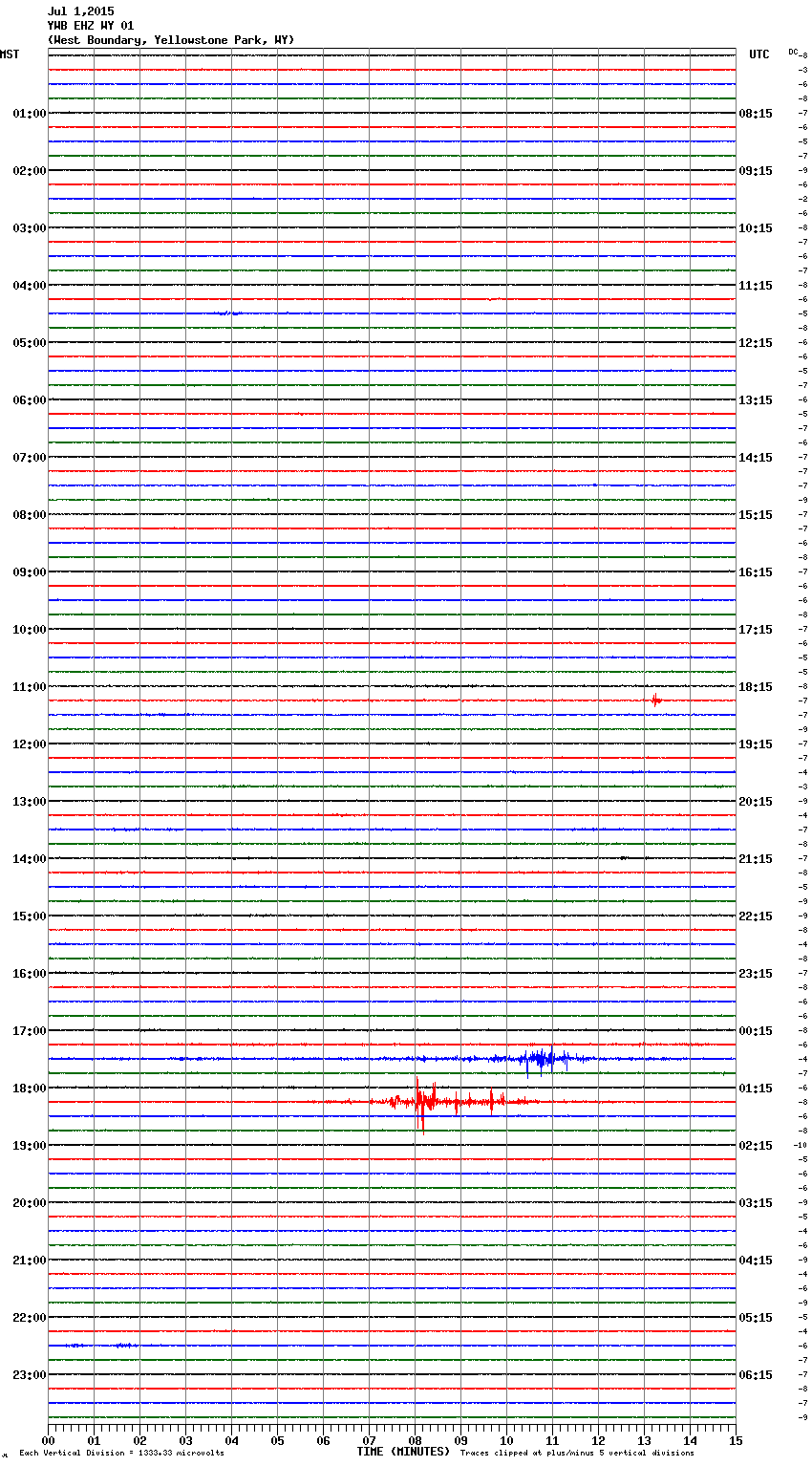Click the red seismic spike on the 11:15 trace
This screenshot has height=1466, width=812.
point(655,701)
